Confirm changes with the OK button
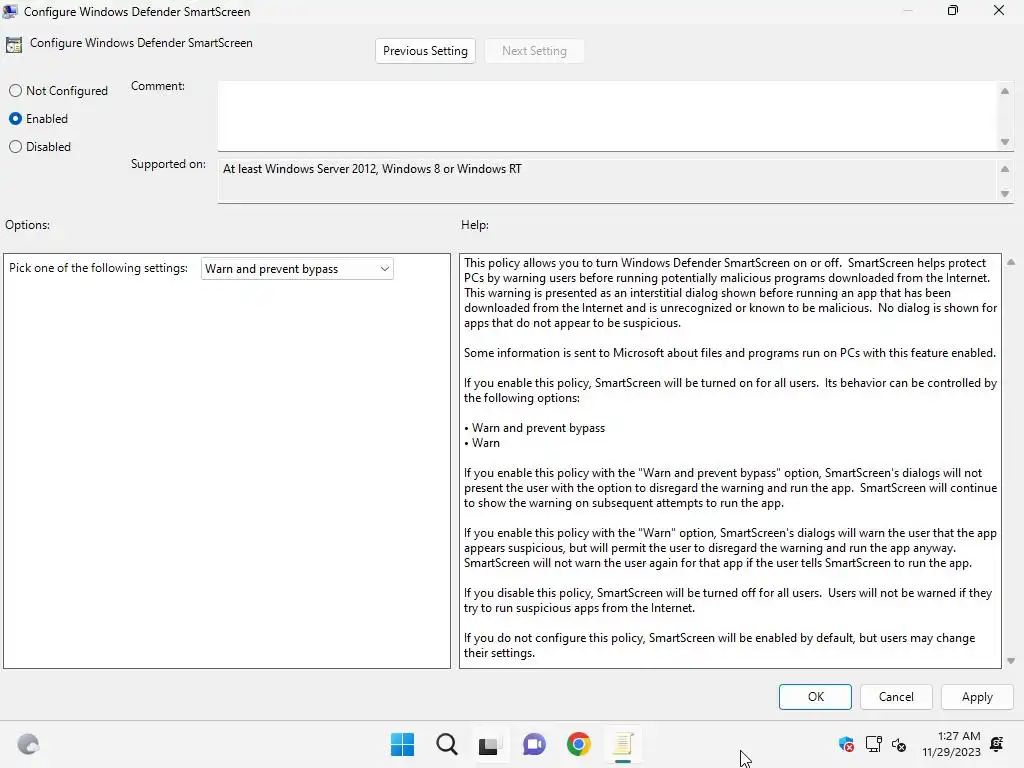The height and width of the screenshot is (768, 1024). coord(815,697)
